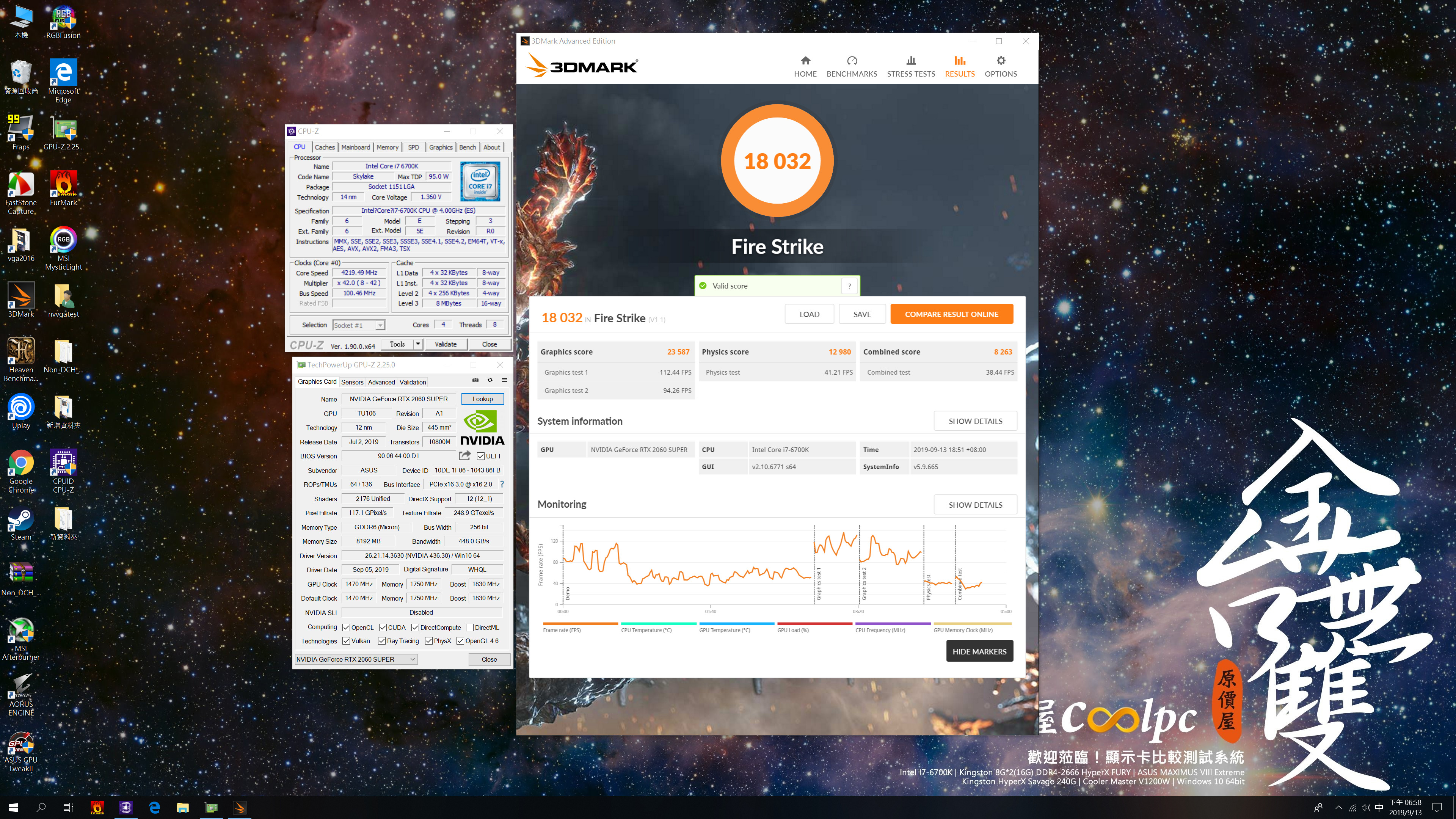The width and height of the screenshot is (1456, 819).
Task: Toggle DirectCompute checkbox in GPU-Z
Action: [x=415, y=628]
